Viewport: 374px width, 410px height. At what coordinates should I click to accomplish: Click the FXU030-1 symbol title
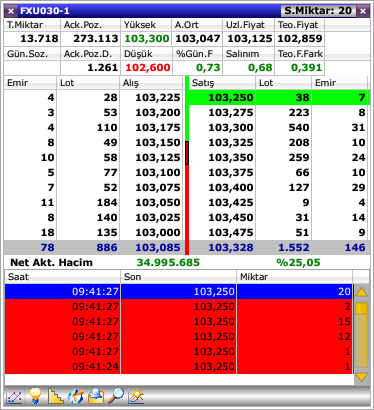45,11
